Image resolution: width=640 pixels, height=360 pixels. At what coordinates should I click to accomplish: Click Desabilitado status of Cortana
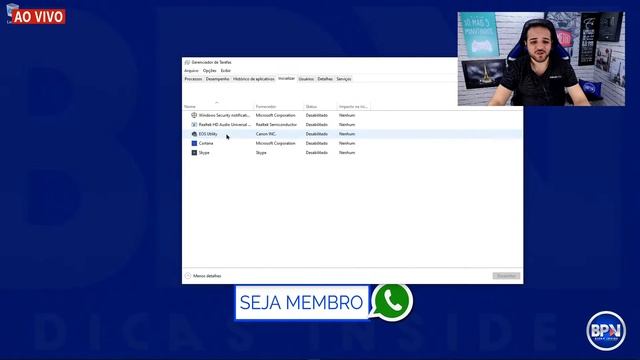317,143
